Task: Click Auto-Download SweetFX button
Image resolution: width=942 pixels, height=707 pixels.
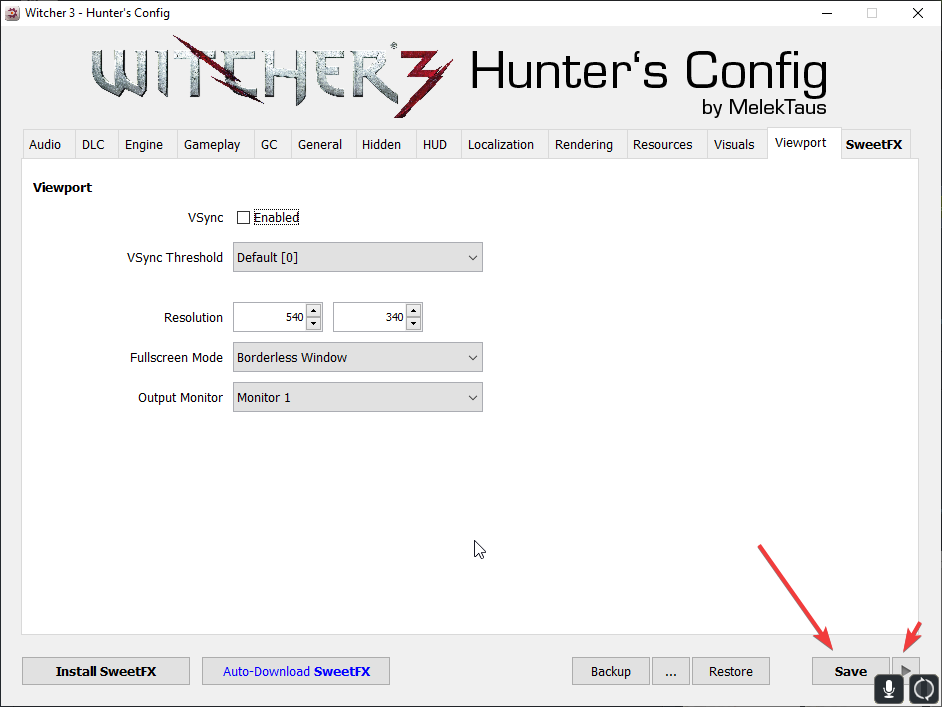Action: 296,671
